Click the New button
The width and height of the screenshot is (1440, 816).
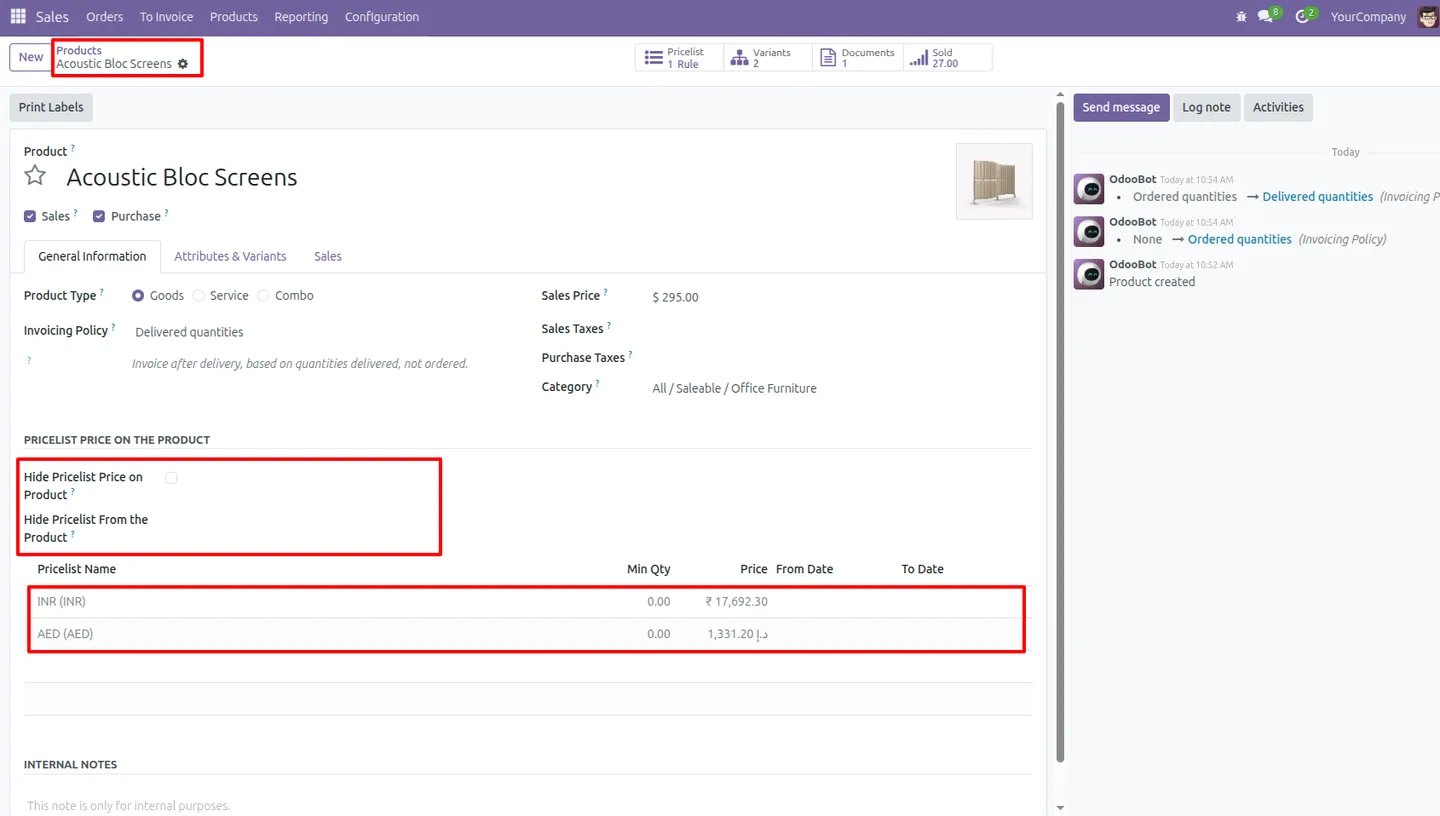pyautogui.click(x=31, y=57)
